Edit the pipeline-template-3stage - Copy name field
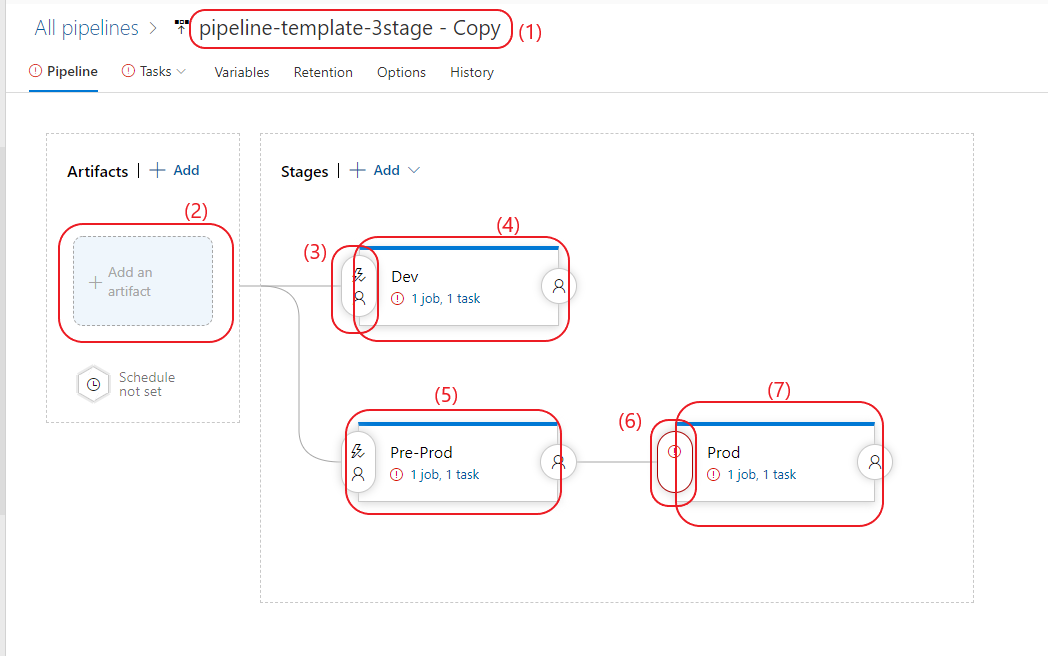Image resolution: width=1048 pixels, height=656 pixels. [x=350, y=28]
